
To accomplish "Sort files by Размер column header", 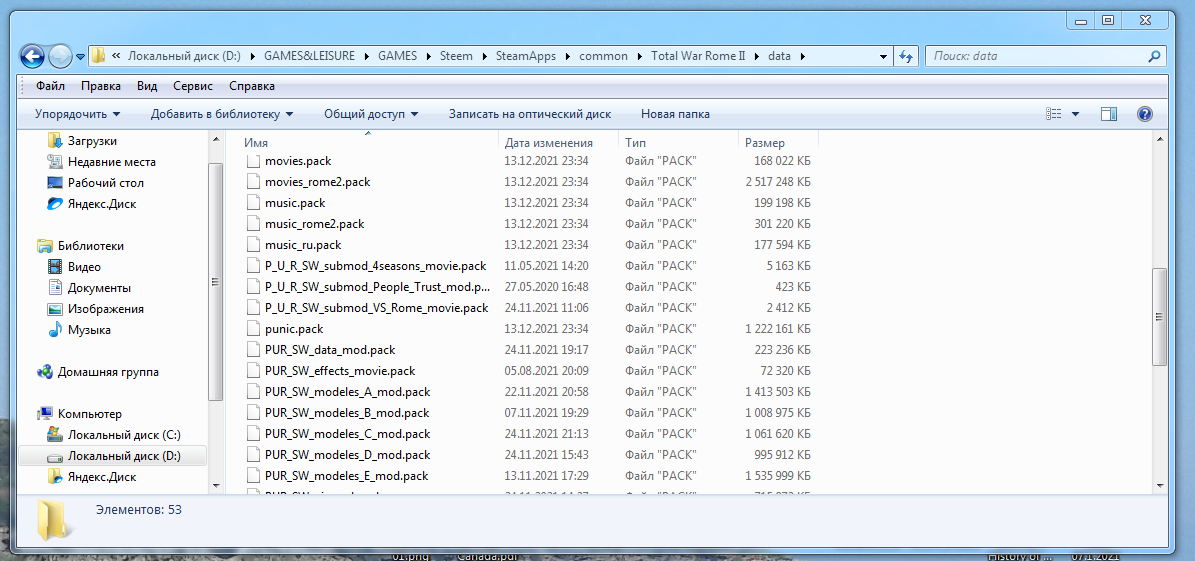I will tap(765, 143).
